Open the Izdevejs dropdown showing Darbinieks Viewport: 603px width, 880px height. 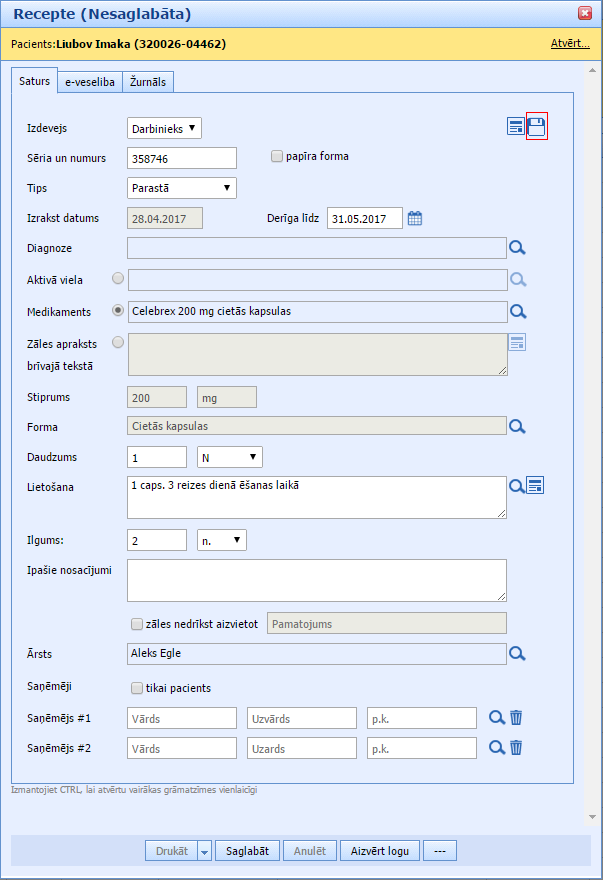point(165,128)
